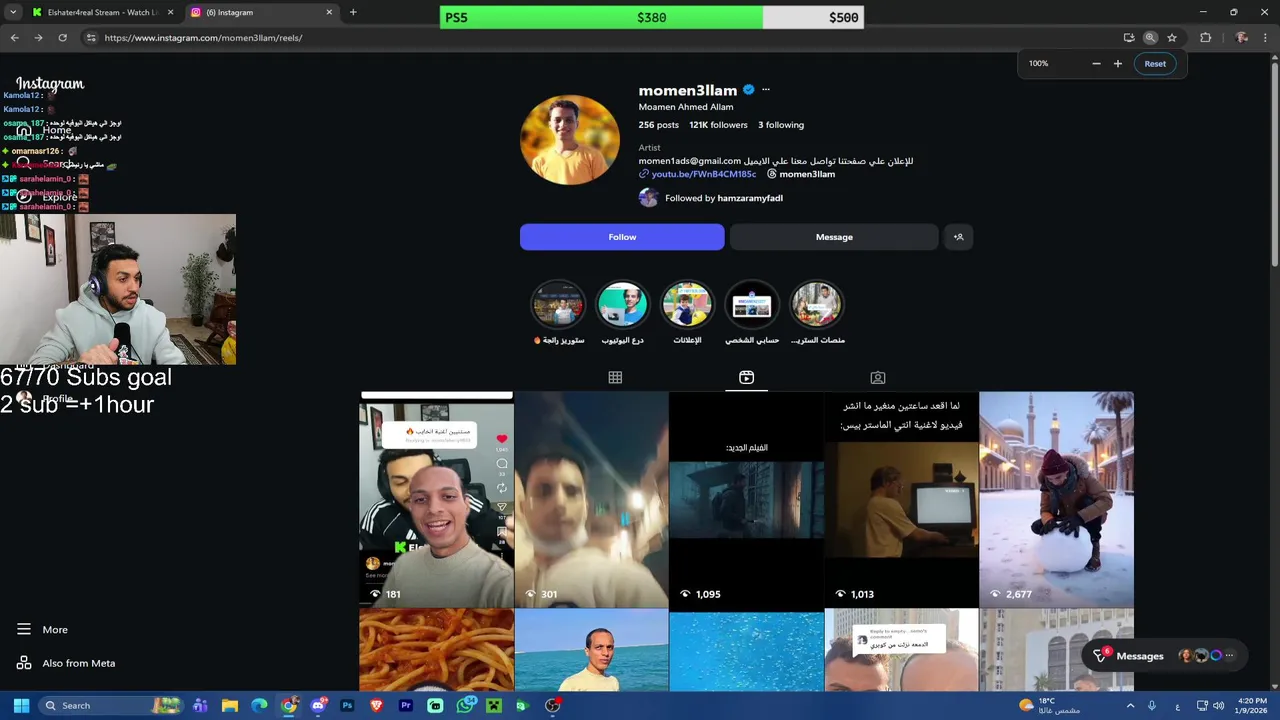Open the reel with 181 views

click(x=436, y=500)
